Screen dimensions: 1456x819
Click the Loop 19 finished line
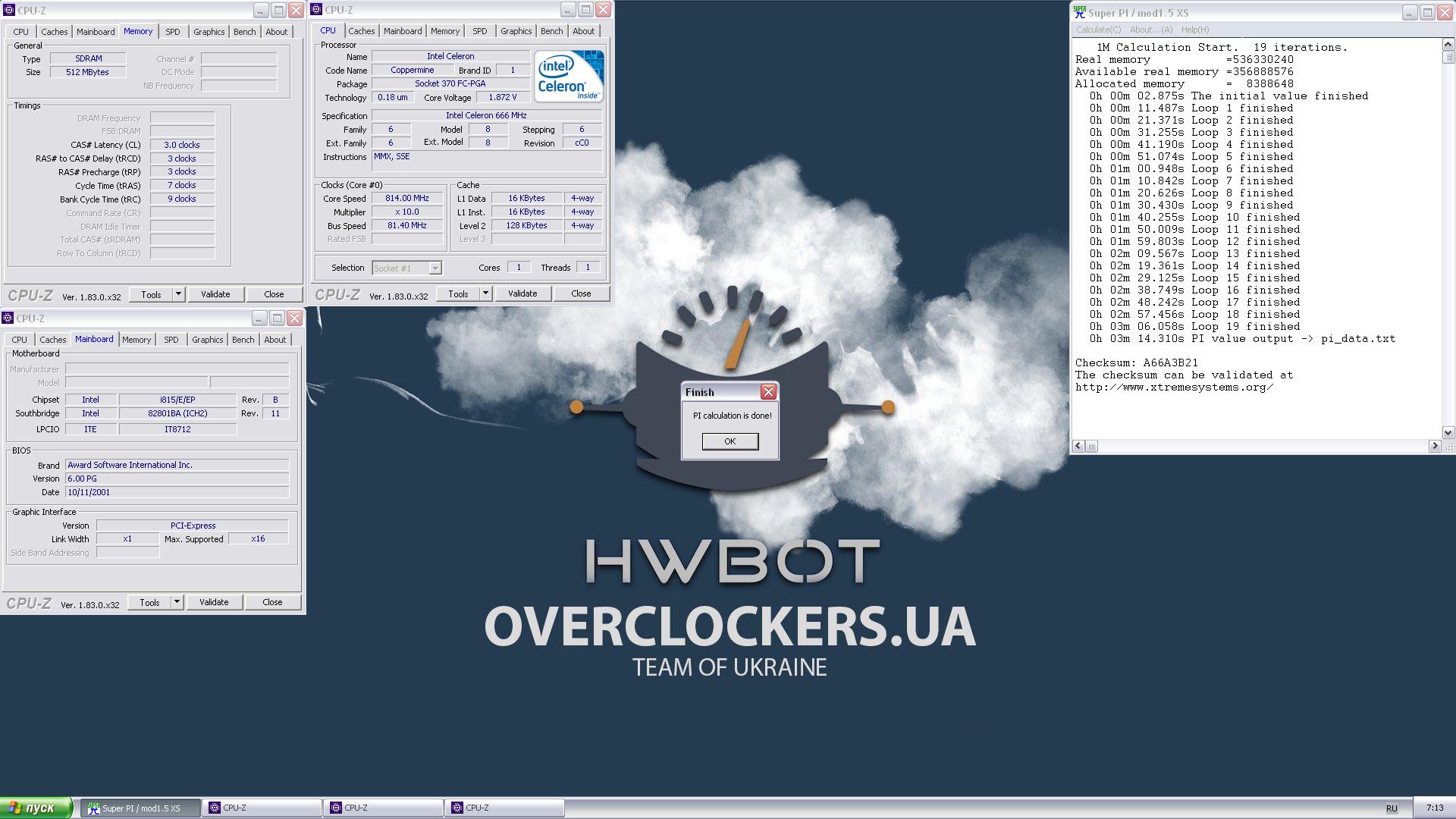(x=1195, y=326)
